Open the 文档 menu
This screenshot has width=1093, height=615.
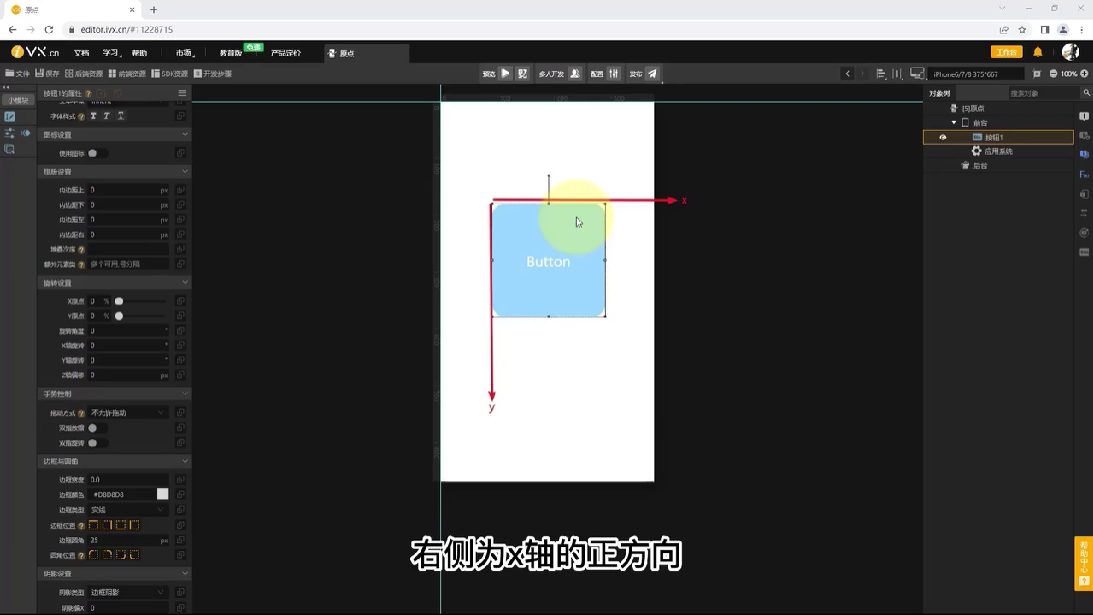click(x=82, y=53)
